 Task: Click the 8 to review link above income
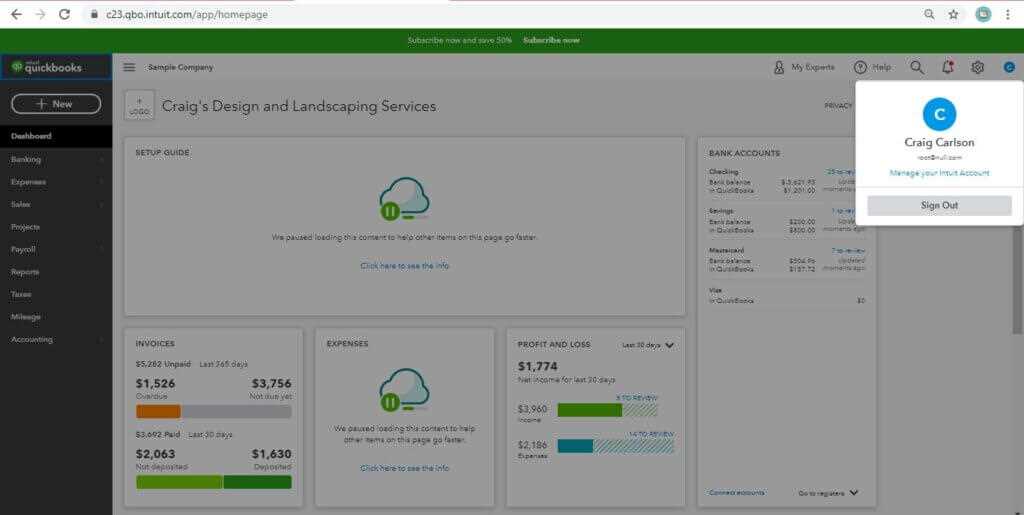[x=636, y=398]
